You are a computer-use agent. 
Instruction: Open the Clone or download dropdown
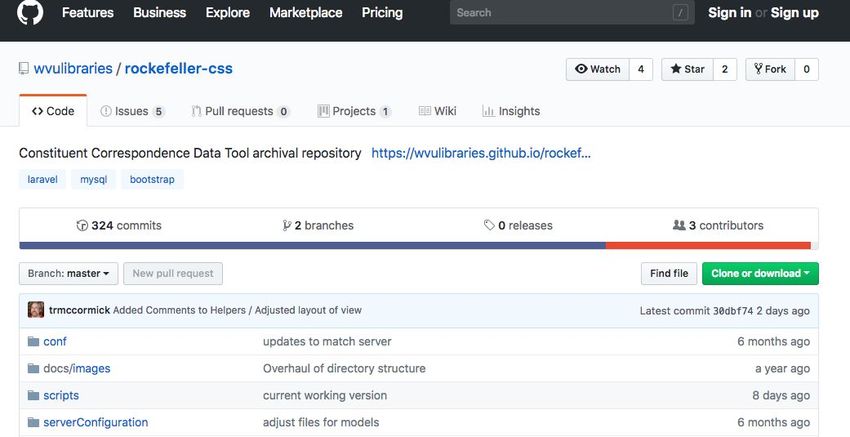(x=761, y=274)
